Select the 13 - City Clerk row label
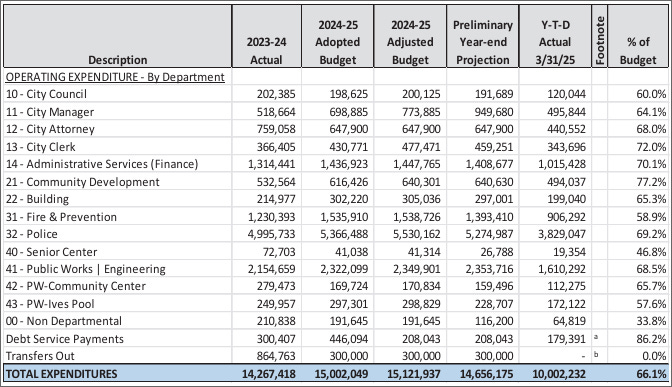Screen dimensions: 672x387 point(41,147)
